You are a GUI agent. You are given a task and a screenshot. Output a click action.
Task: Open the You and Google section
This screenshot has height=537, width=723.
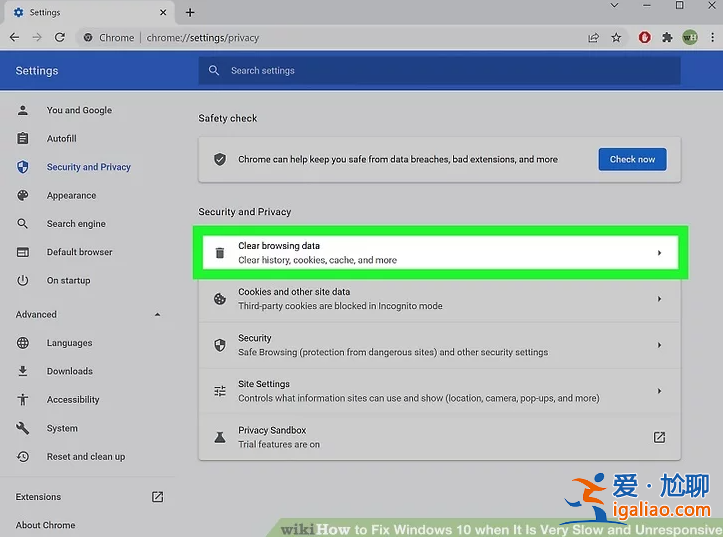coord(79,110)
